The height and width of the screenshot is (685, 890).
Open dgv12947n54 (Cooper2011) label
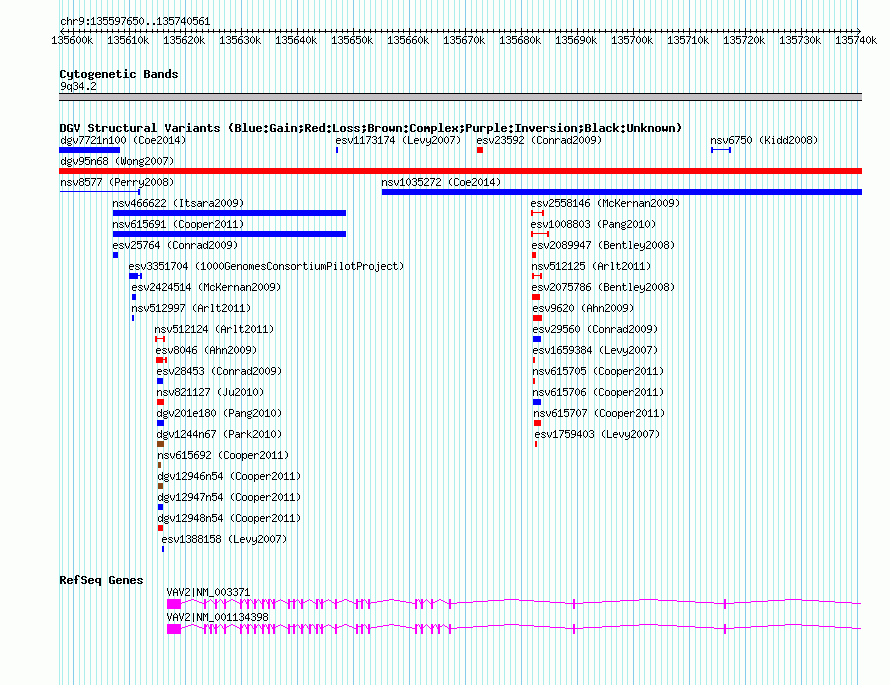(x=229, y=497)
